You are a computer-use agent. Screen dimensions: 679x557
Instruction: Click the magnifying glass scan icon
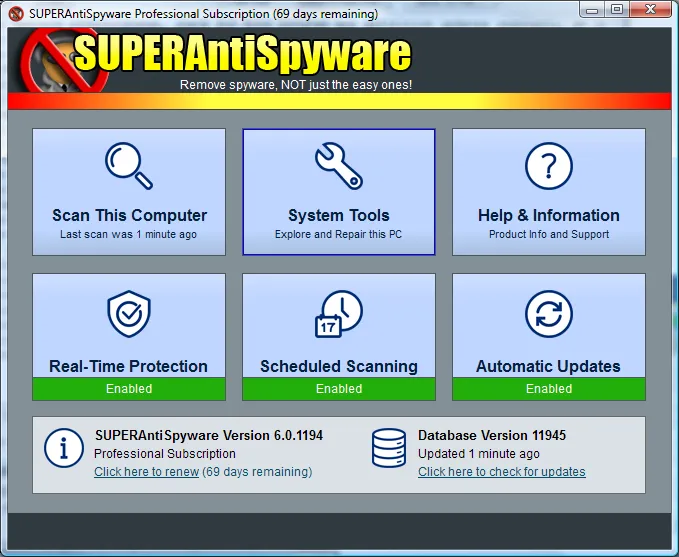(x=129, y=166)
